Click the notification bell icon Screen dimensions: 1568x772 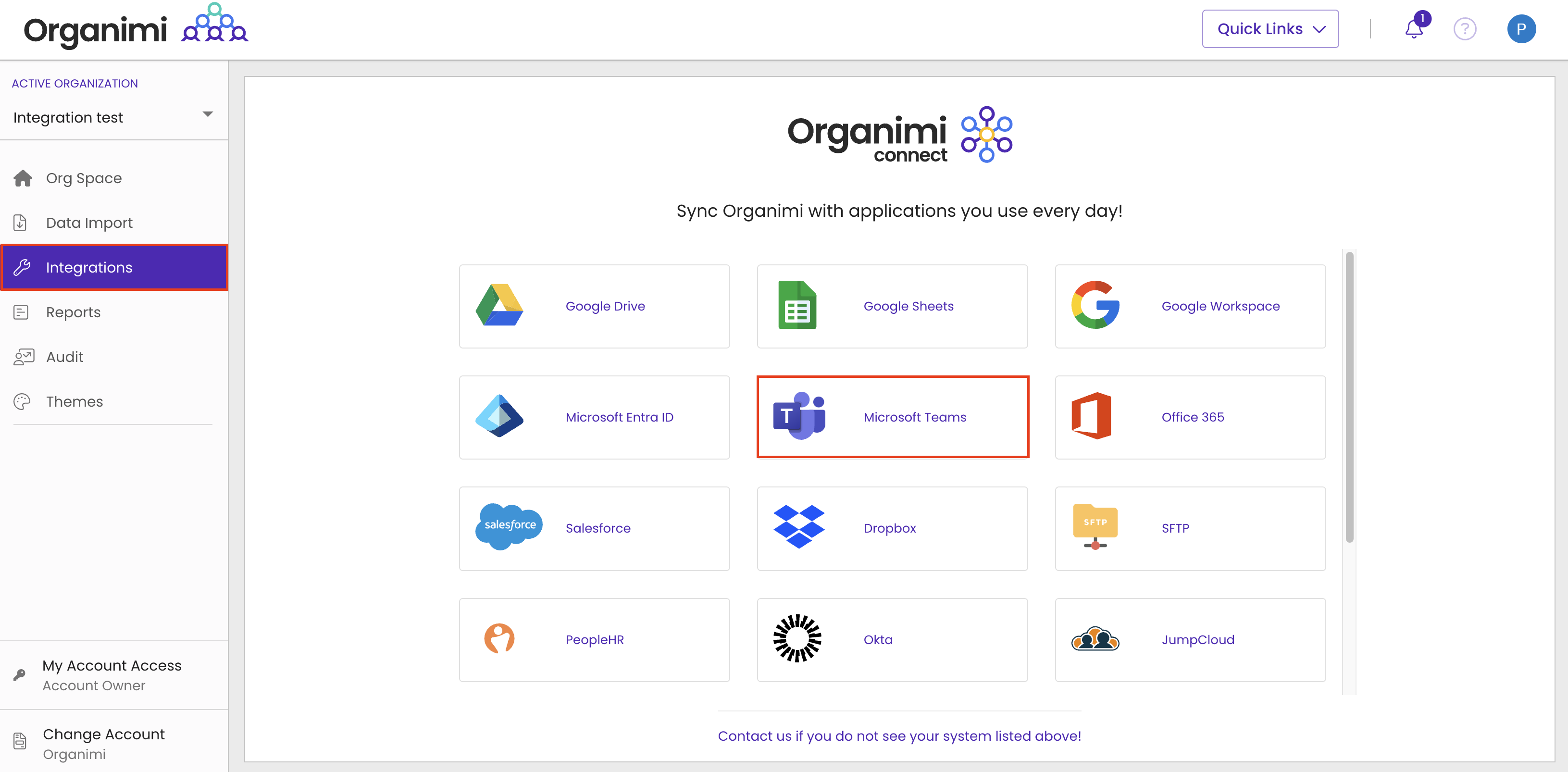click(1413, 29)
